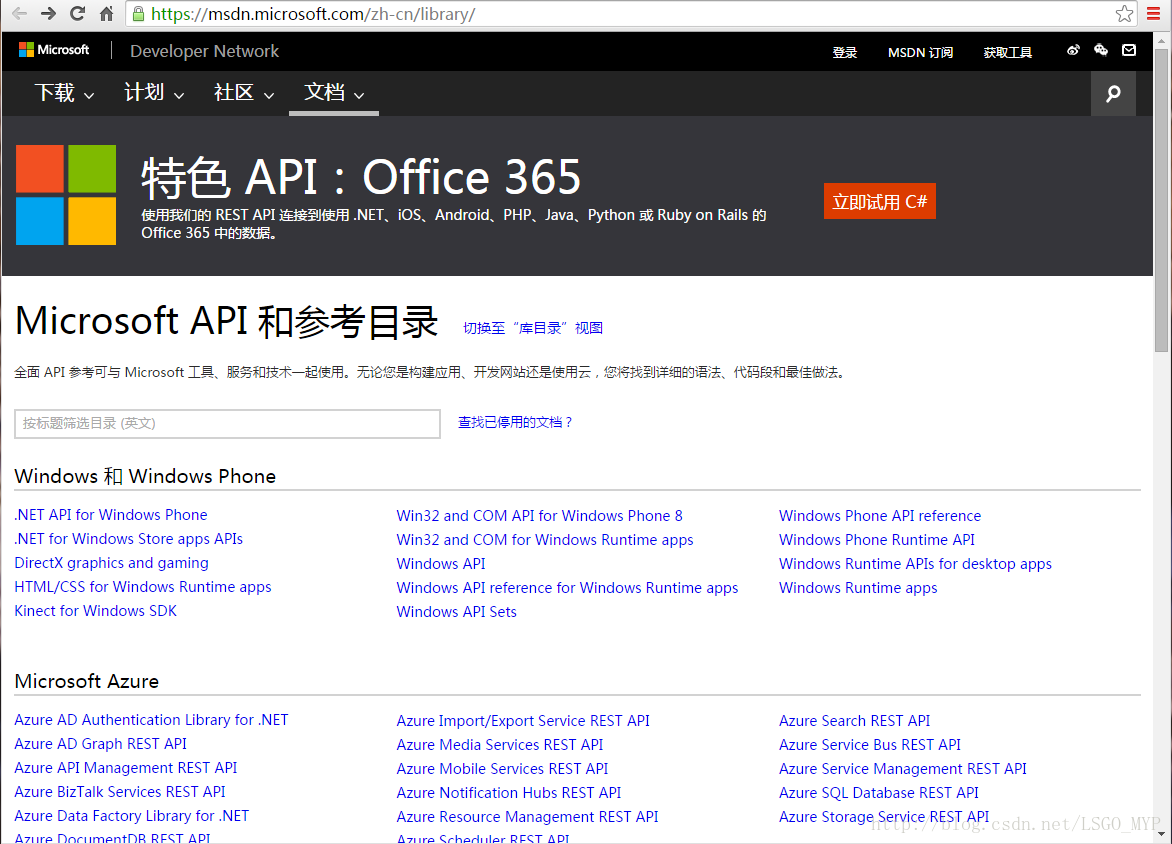Image resolution: width=1172 pixels, height=844 pixels.
Task: Open 获取工具 link
Action: click(1008, 52)
